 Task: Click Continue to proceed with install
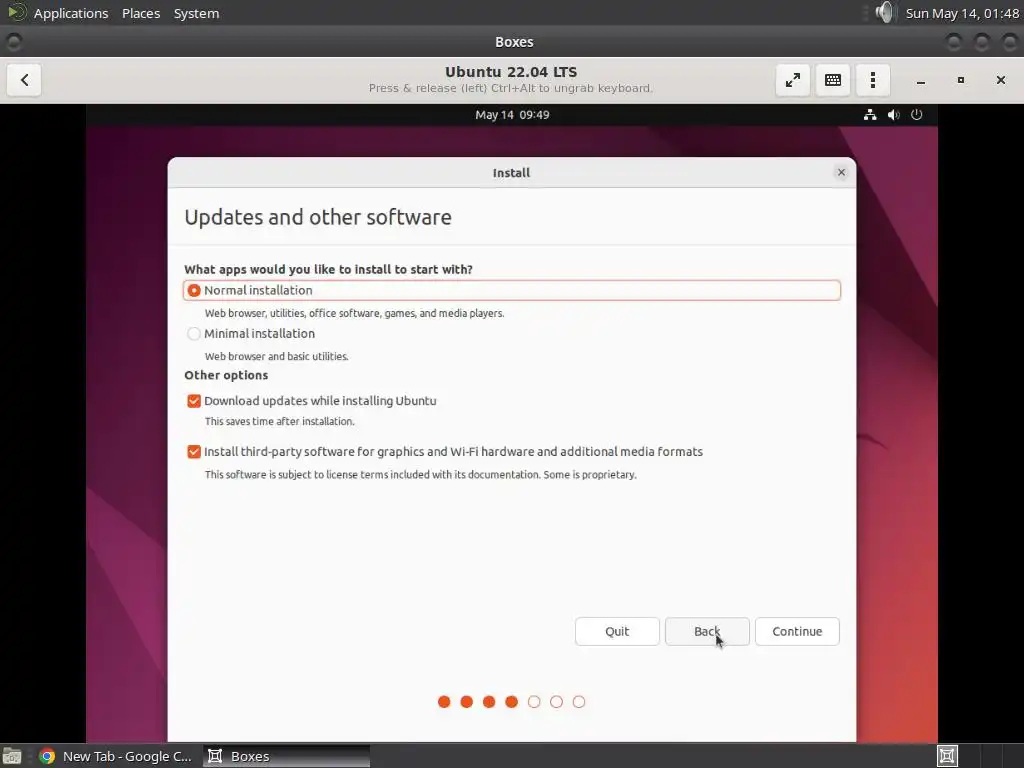[797, 632]
